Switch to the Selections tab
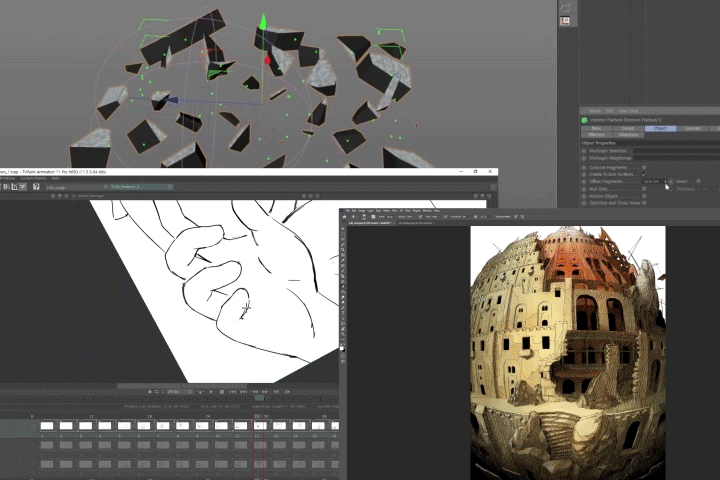Screen dimensions: 720x480 628,135
